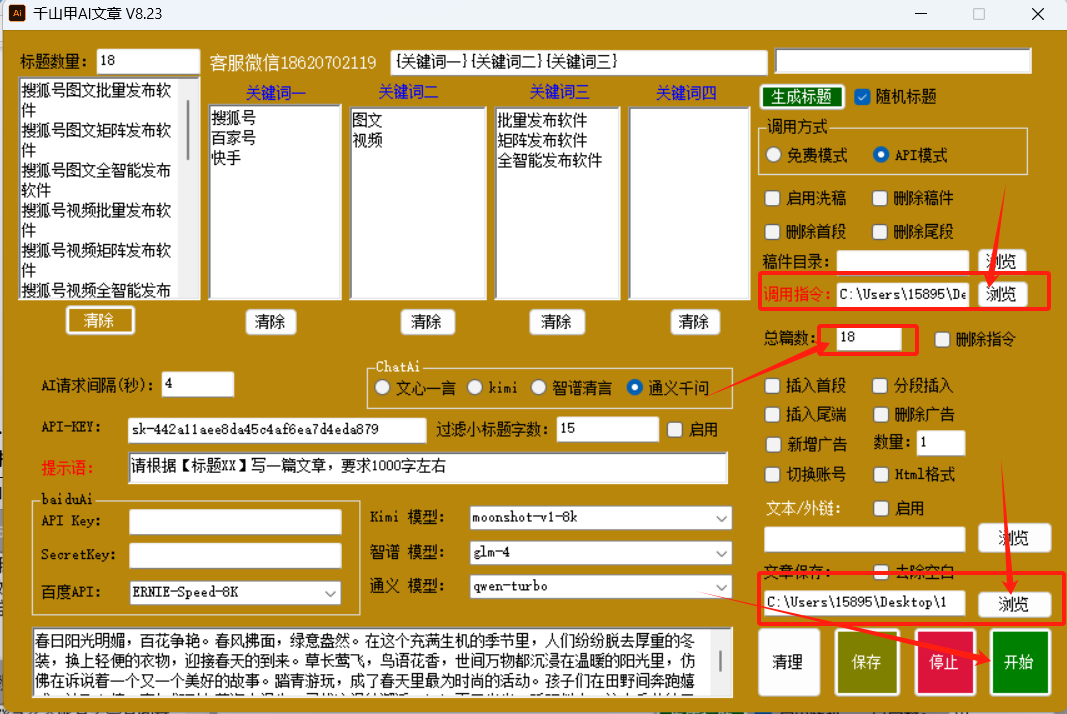1067x714 pixels.
Task: Click 清除 button under title list
Action: click(x=99, y=321)
